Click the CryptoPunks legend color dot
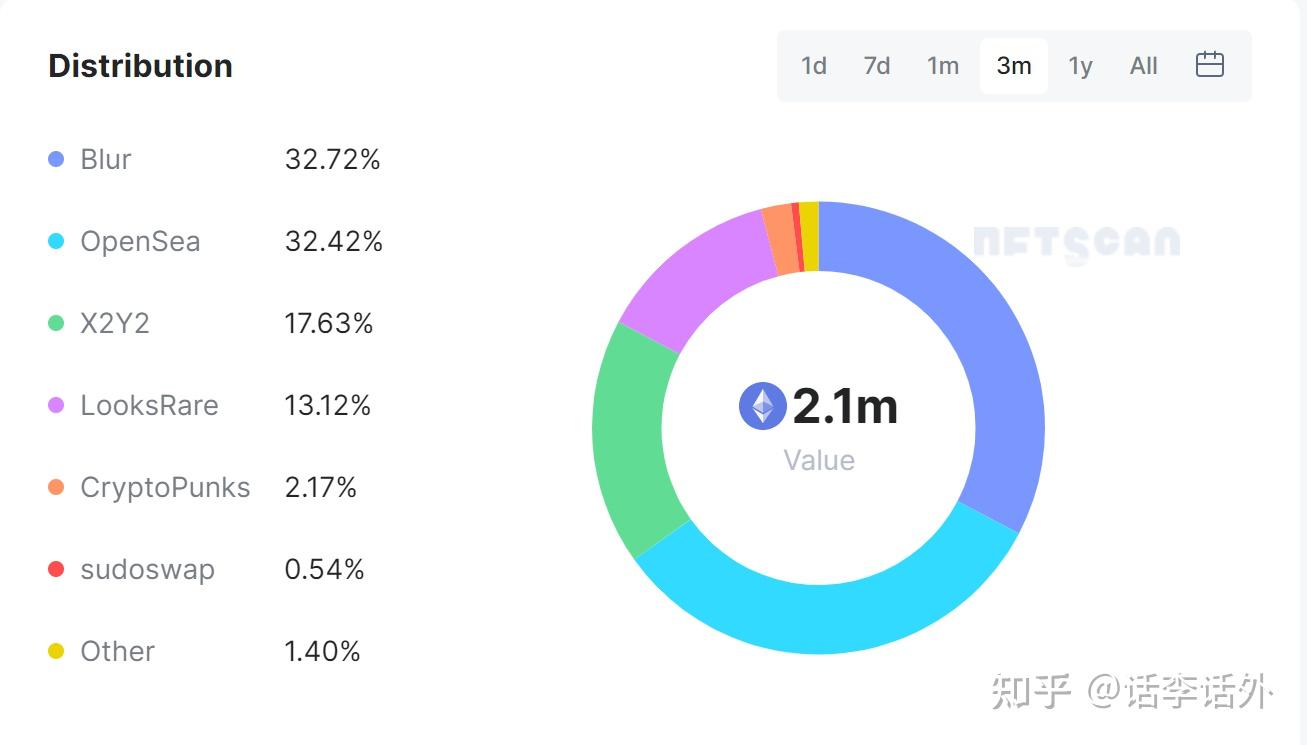Screen dimensions: 1307x745 point(56,487)
